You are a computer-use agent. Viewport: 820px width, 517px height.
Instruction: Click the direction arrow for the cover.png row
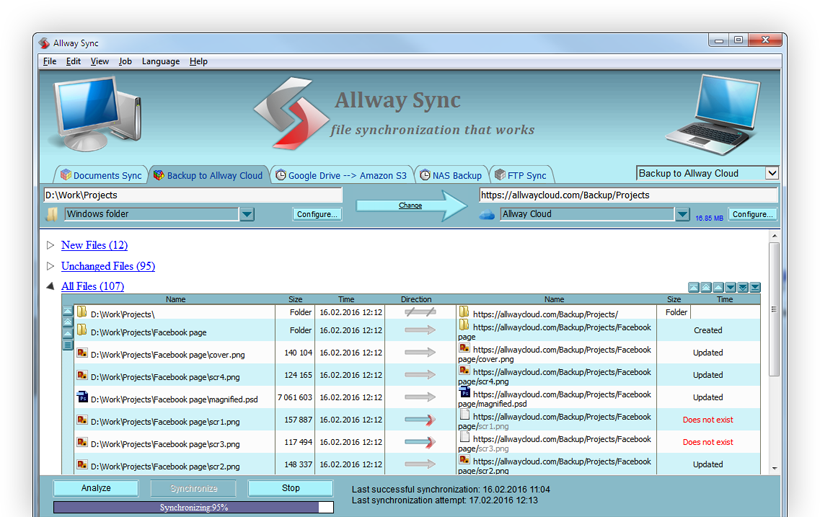coord(420,352)
